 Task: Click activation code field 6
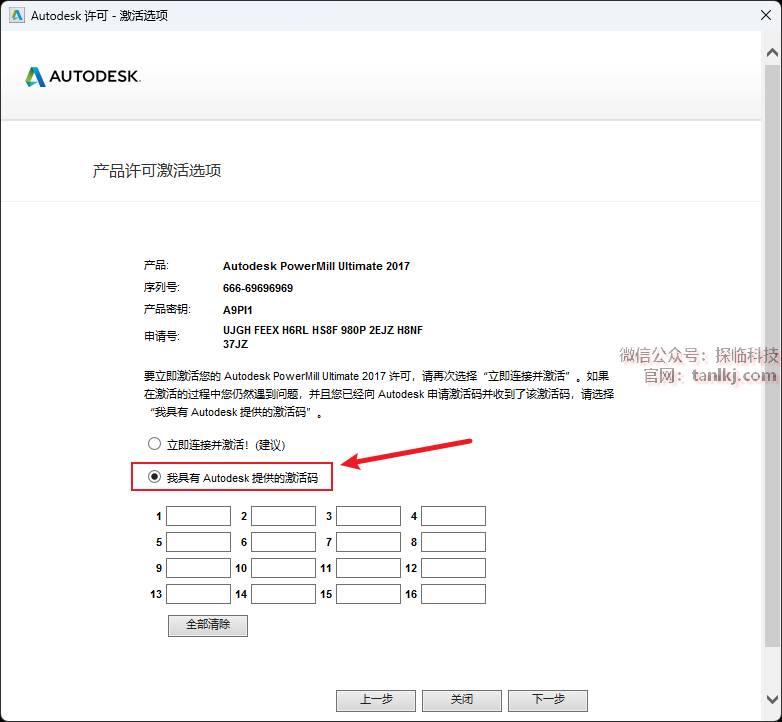click(x=283, y=542)
